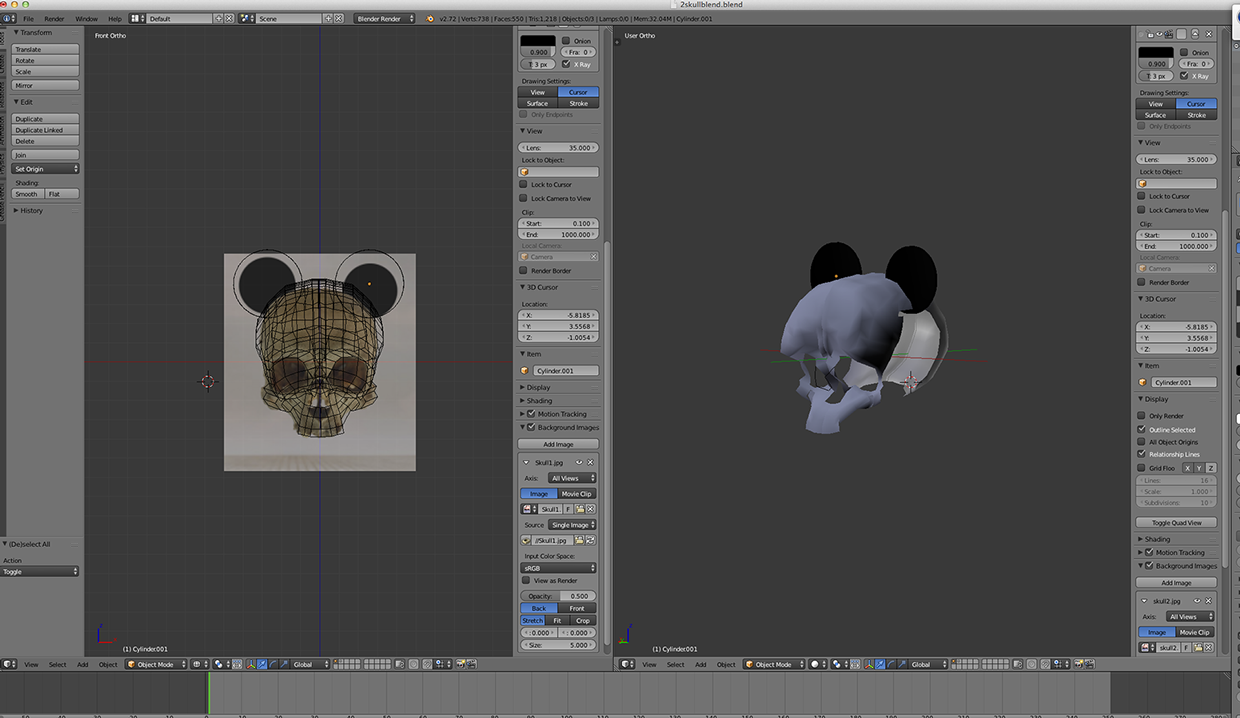Expand the Motion Tracking panel in left properties

(x=561, y=414)
